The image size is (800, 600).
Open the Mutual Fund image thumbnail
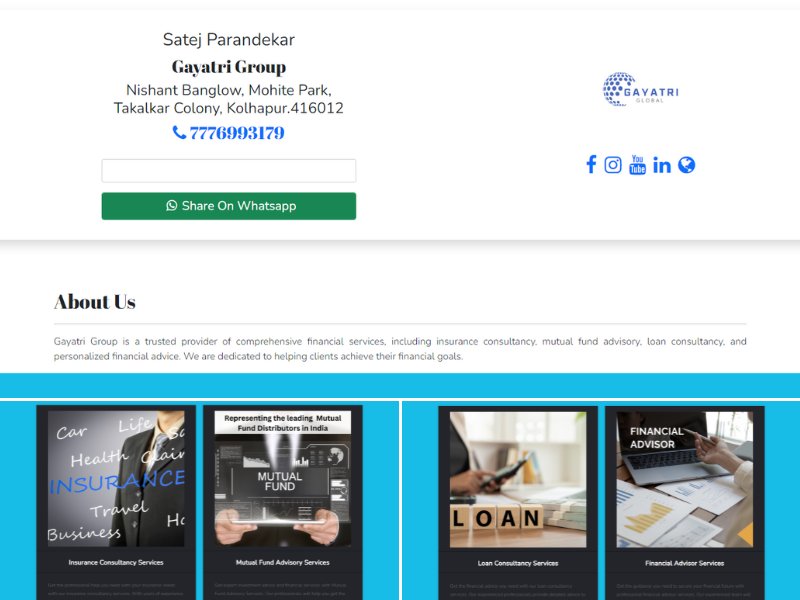(283, 479)
